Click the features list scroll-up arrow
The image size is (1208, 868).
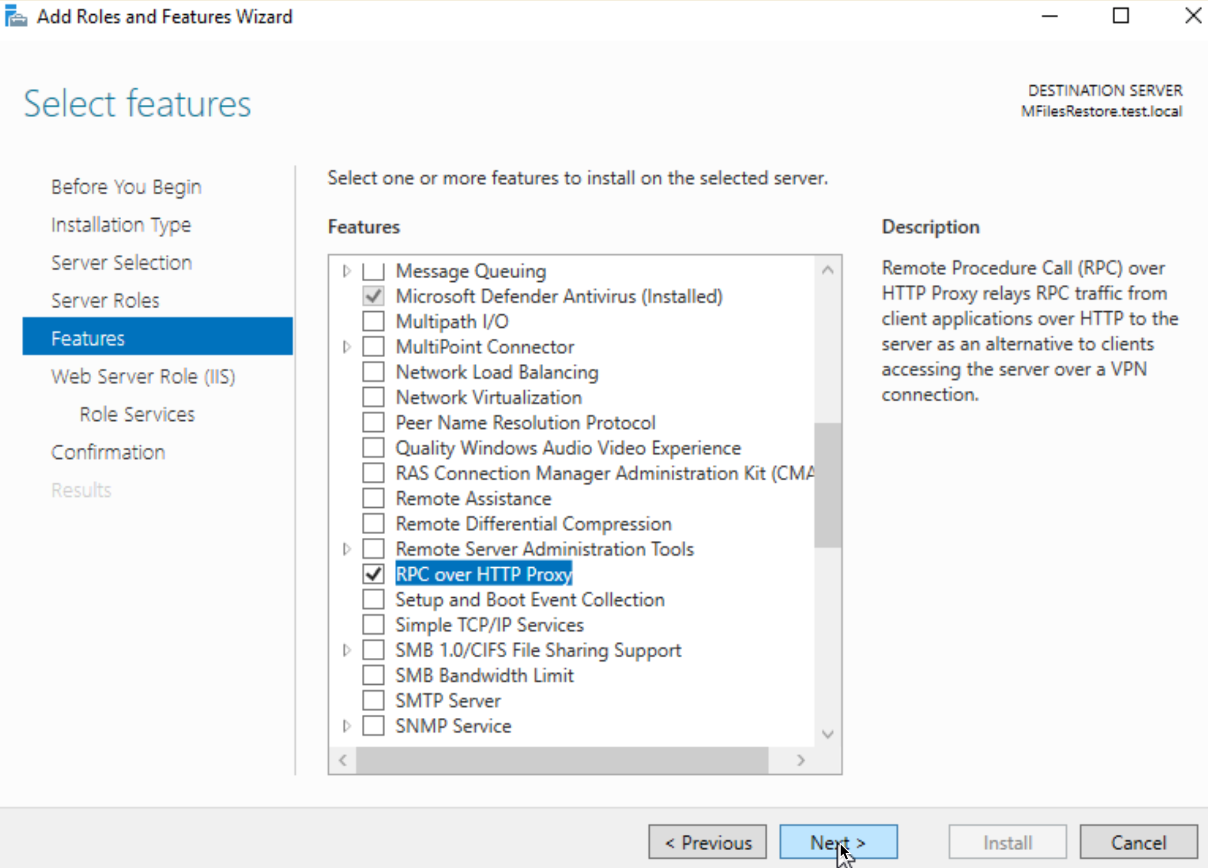point(827,269)
